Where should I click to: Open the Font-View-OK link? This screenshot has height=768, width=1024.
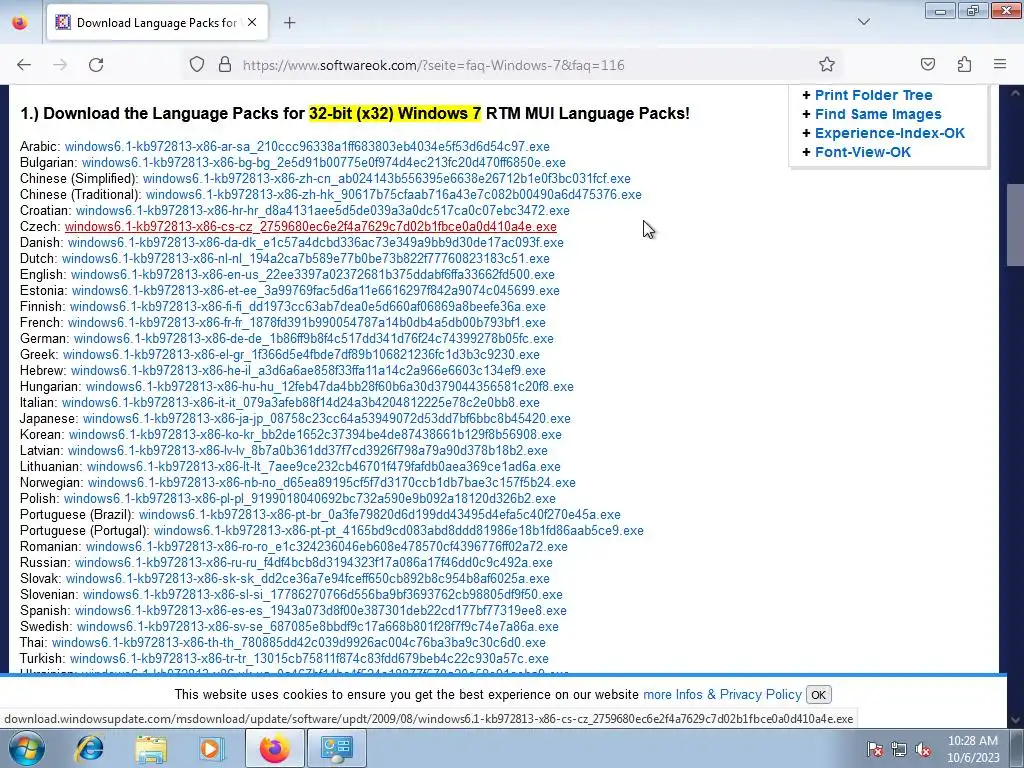[863, 152]
